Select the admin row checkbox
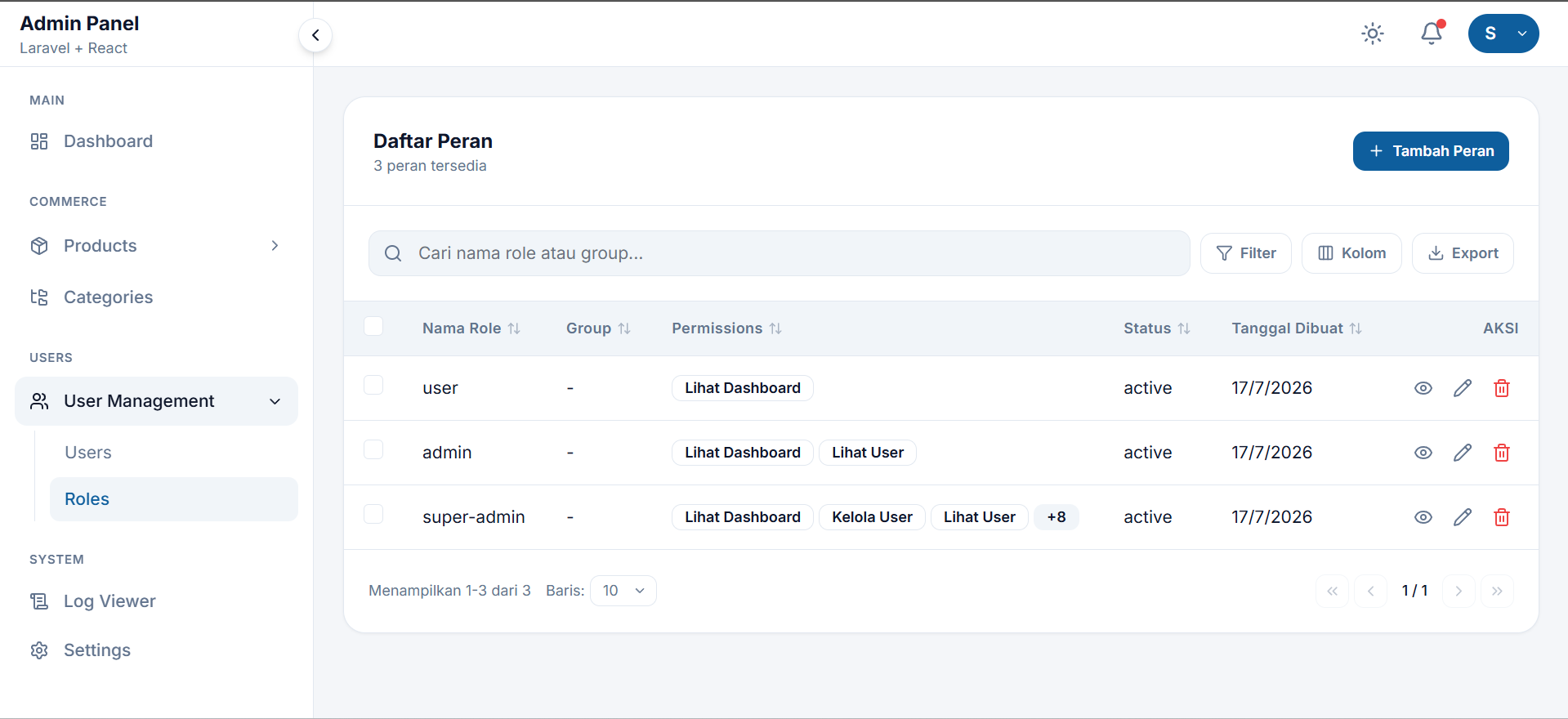 tap(373, 449)
